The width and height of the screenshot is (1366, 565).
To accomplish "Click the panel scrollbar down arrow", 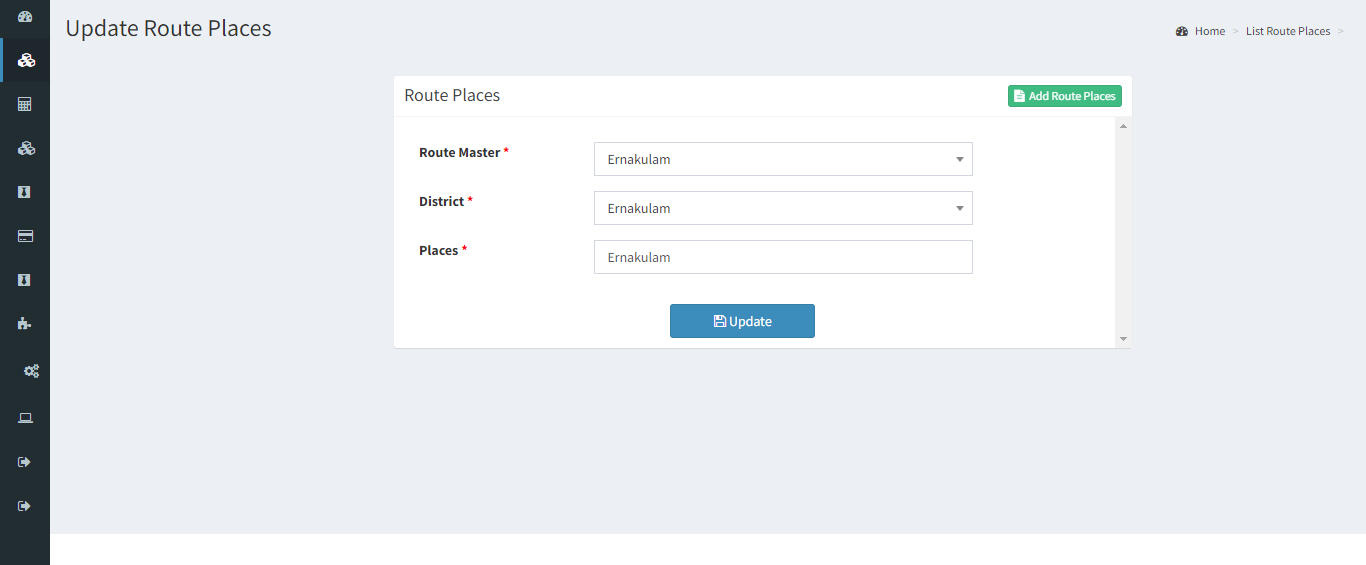I will pyautogui.click(x=1123, y=339).
